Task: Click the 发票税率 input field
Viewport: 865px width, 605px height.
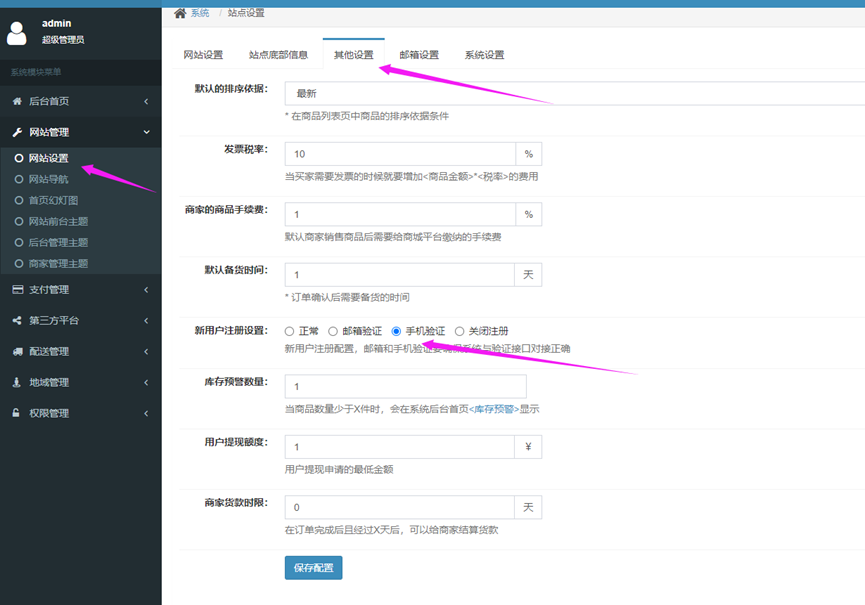Action: click(400, 154)
